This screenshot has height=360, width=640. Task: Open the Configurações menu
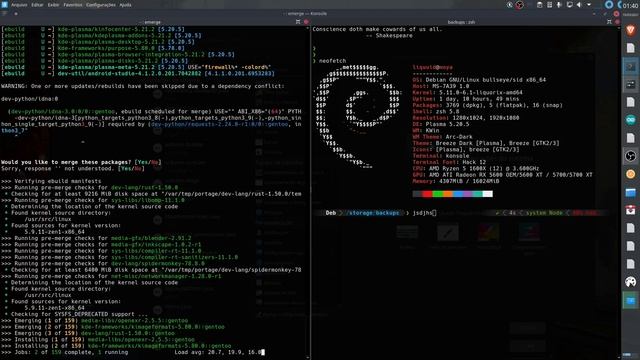pyautogui.click(x=100, y=5)
